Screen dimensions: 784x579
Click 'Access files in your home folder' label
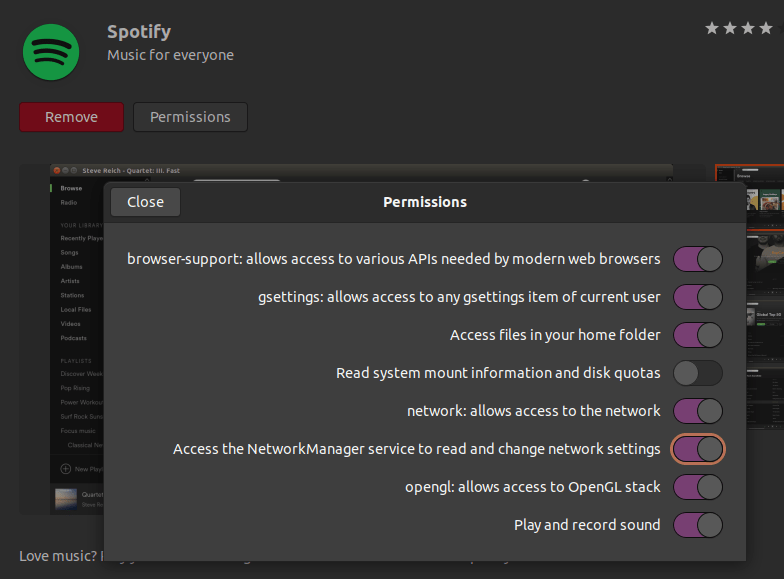(555, 335)
